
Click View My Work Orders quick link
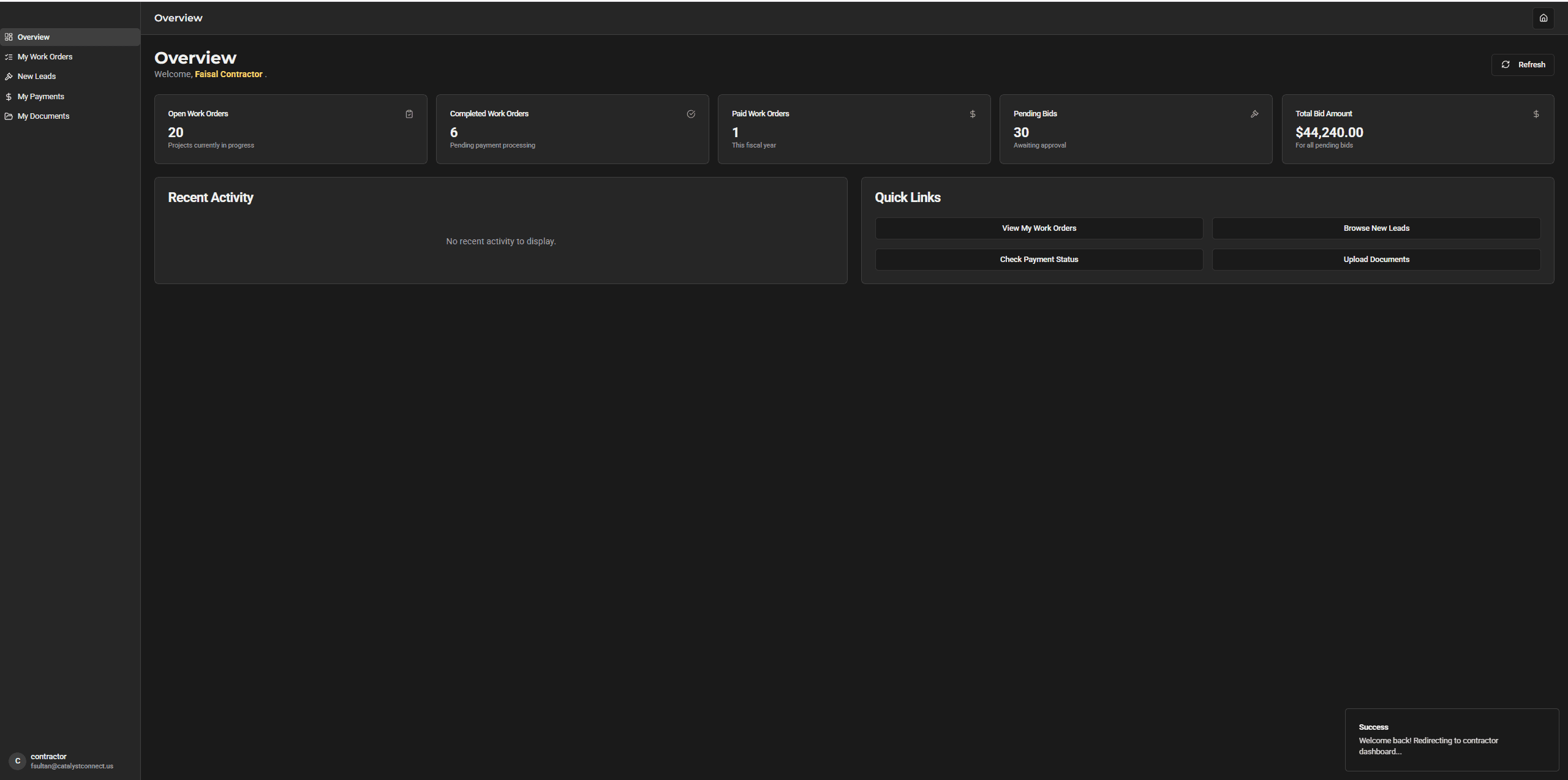pyautogui.click(x=1039, y=228)
